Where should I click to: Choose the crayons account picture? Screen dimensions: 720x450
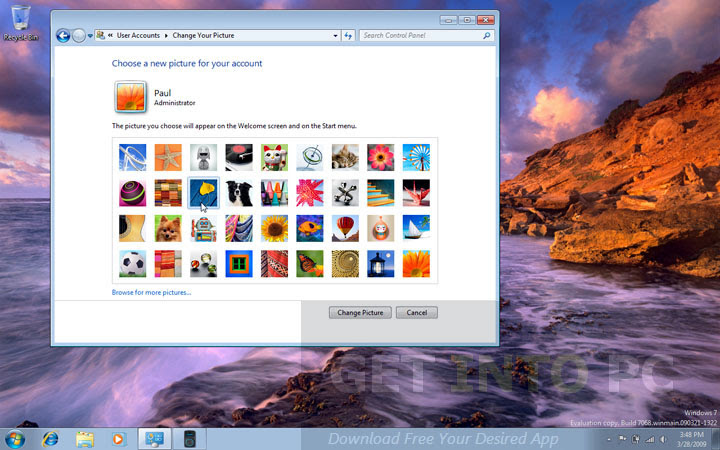coord(275,193)
